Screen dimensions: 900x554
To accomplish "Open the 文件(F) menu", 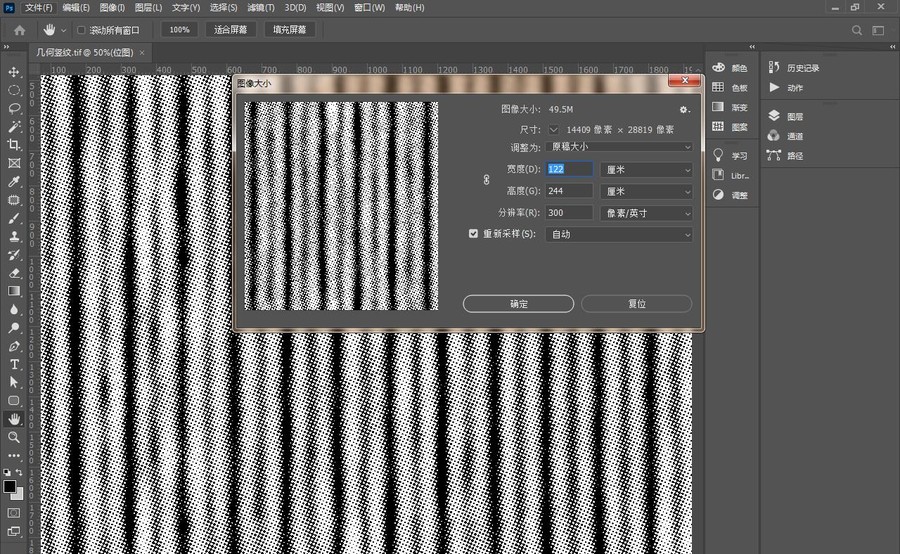I will coord(38,7).
